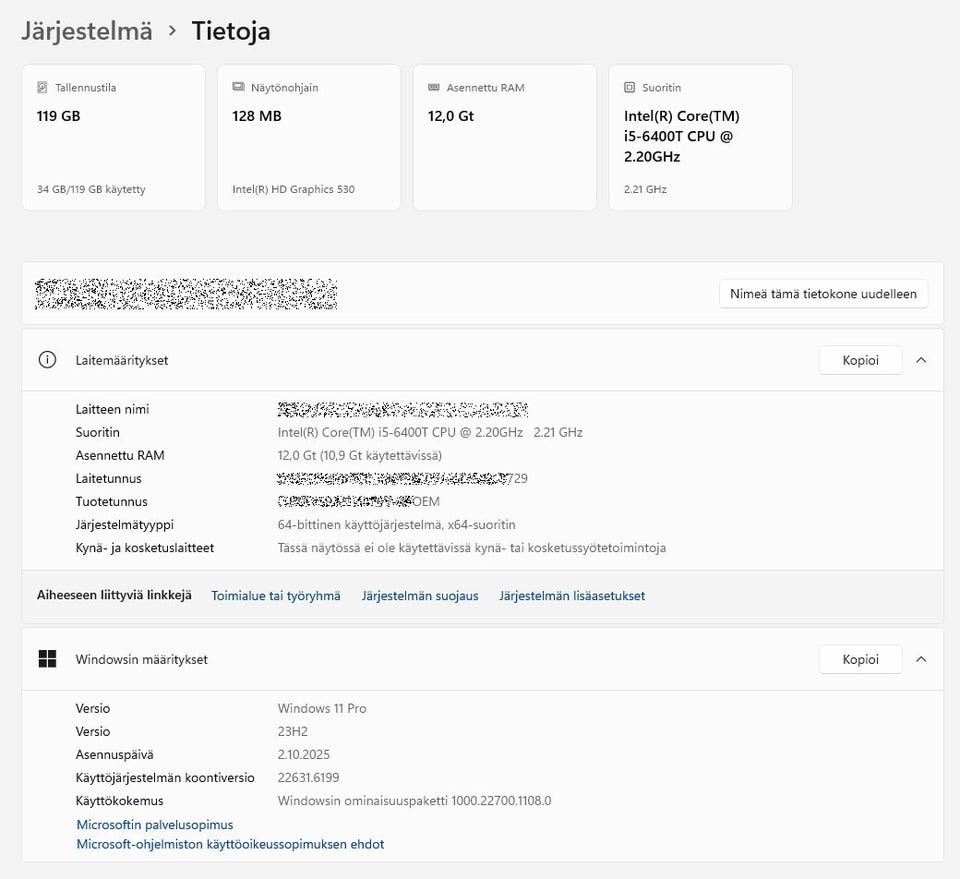Click the Suoritin processor icon
The height and width of the screenshot is (879, 960).
629,88
